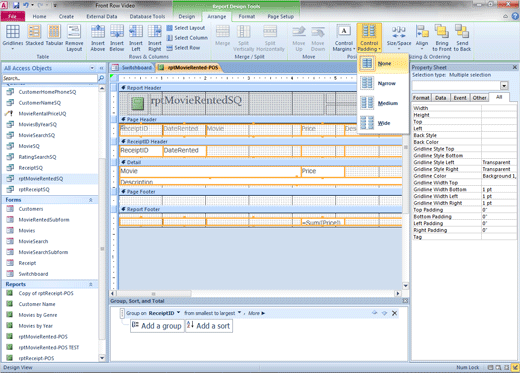The height and width of the screenshot is (373, 520).
Task: Select Movies by Genre report
Action: (38, 315)
